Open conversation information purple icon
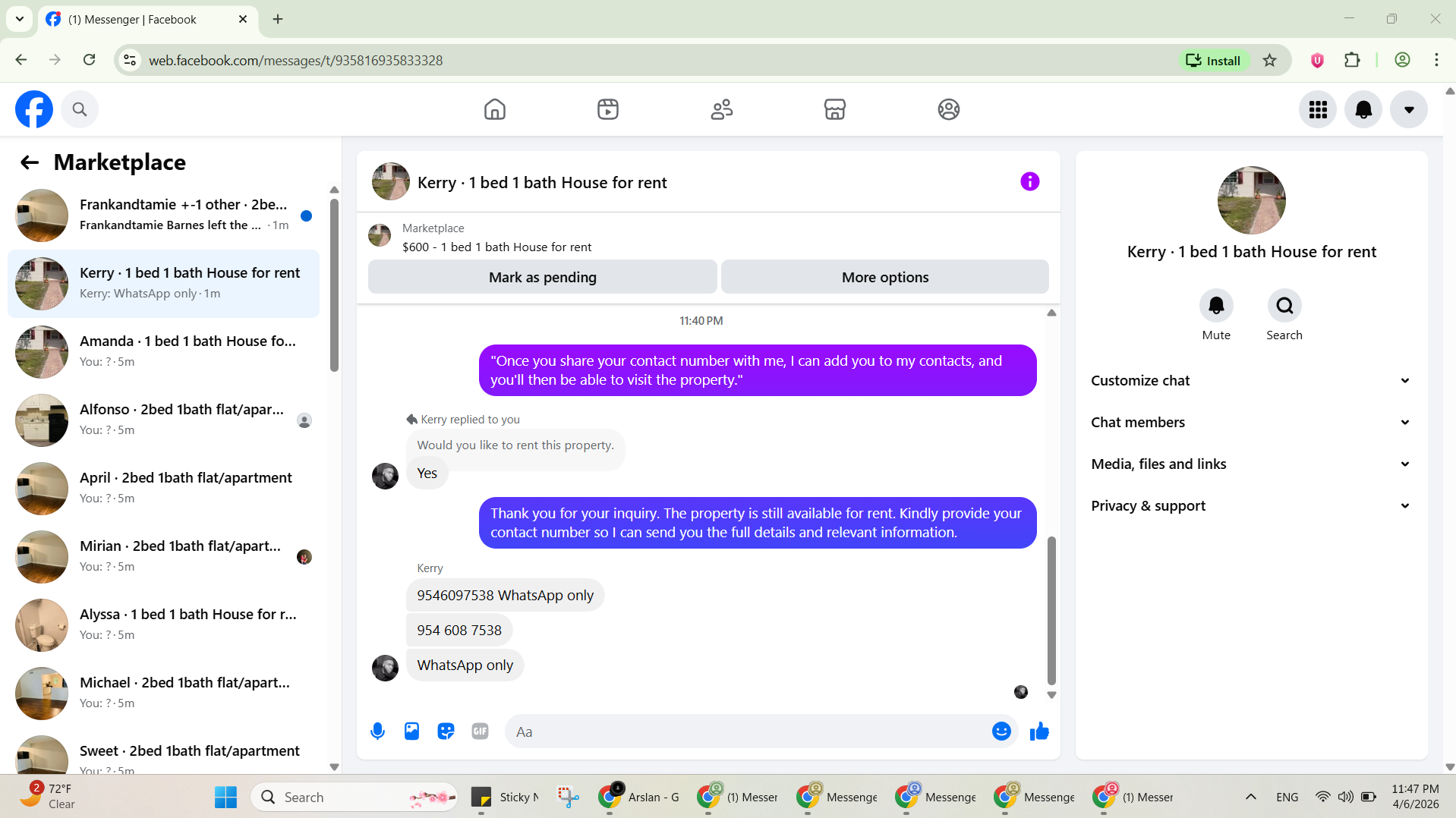 pos(1030,181)
